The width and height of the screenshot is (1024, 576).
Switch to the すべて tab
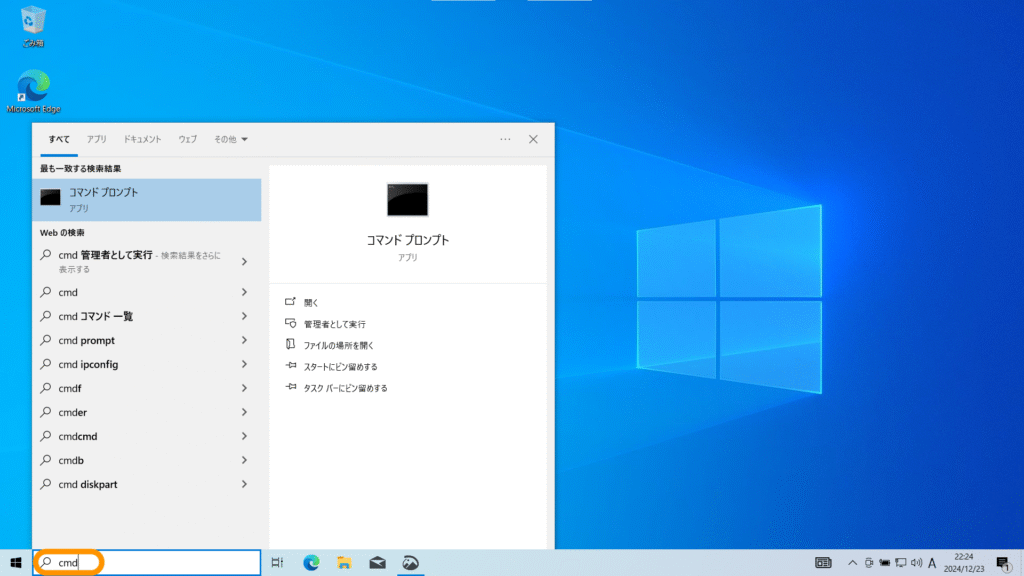coord(59,139)
